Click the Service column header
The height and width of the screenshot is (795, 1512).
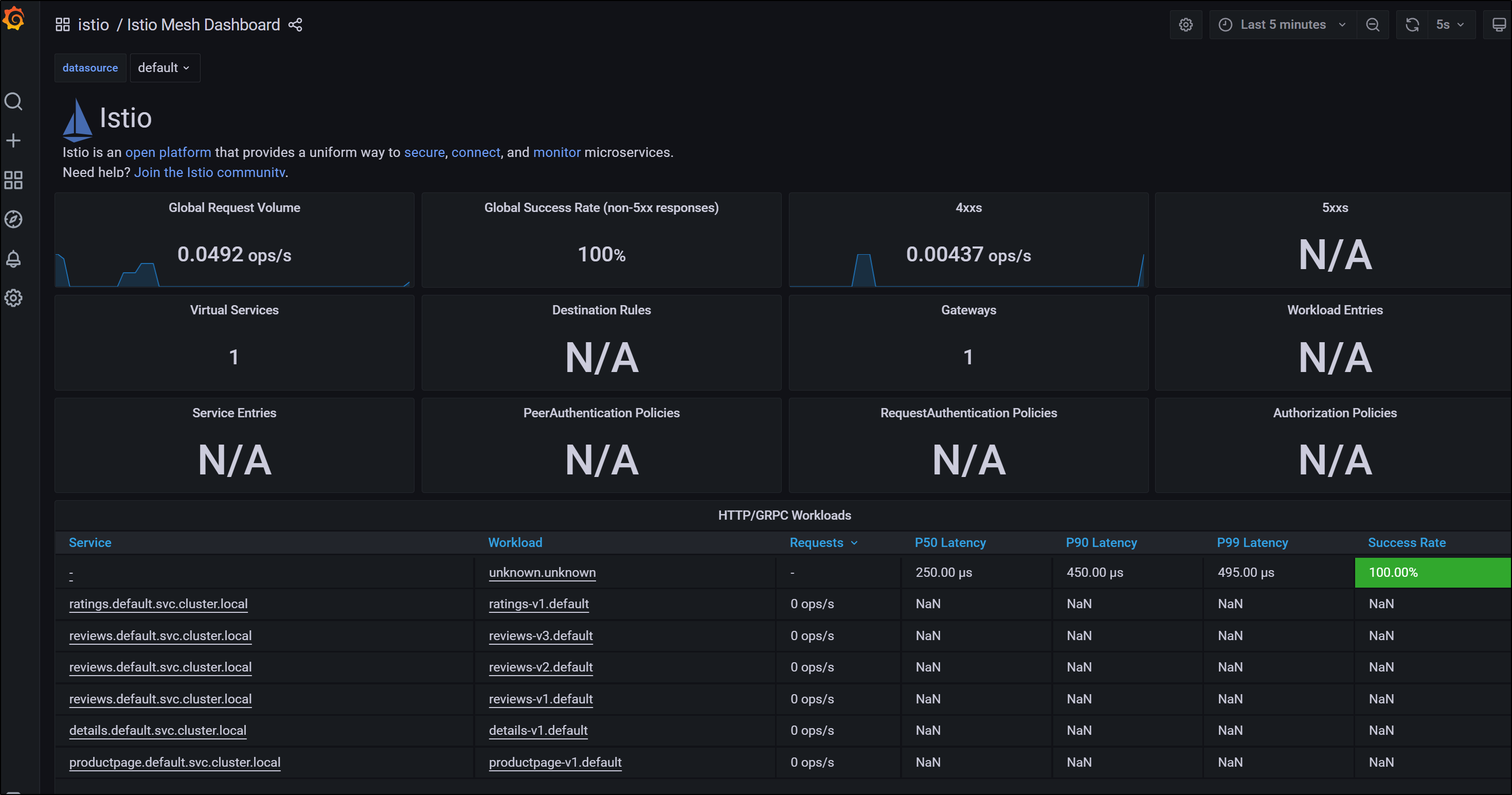tap(90, 542)
